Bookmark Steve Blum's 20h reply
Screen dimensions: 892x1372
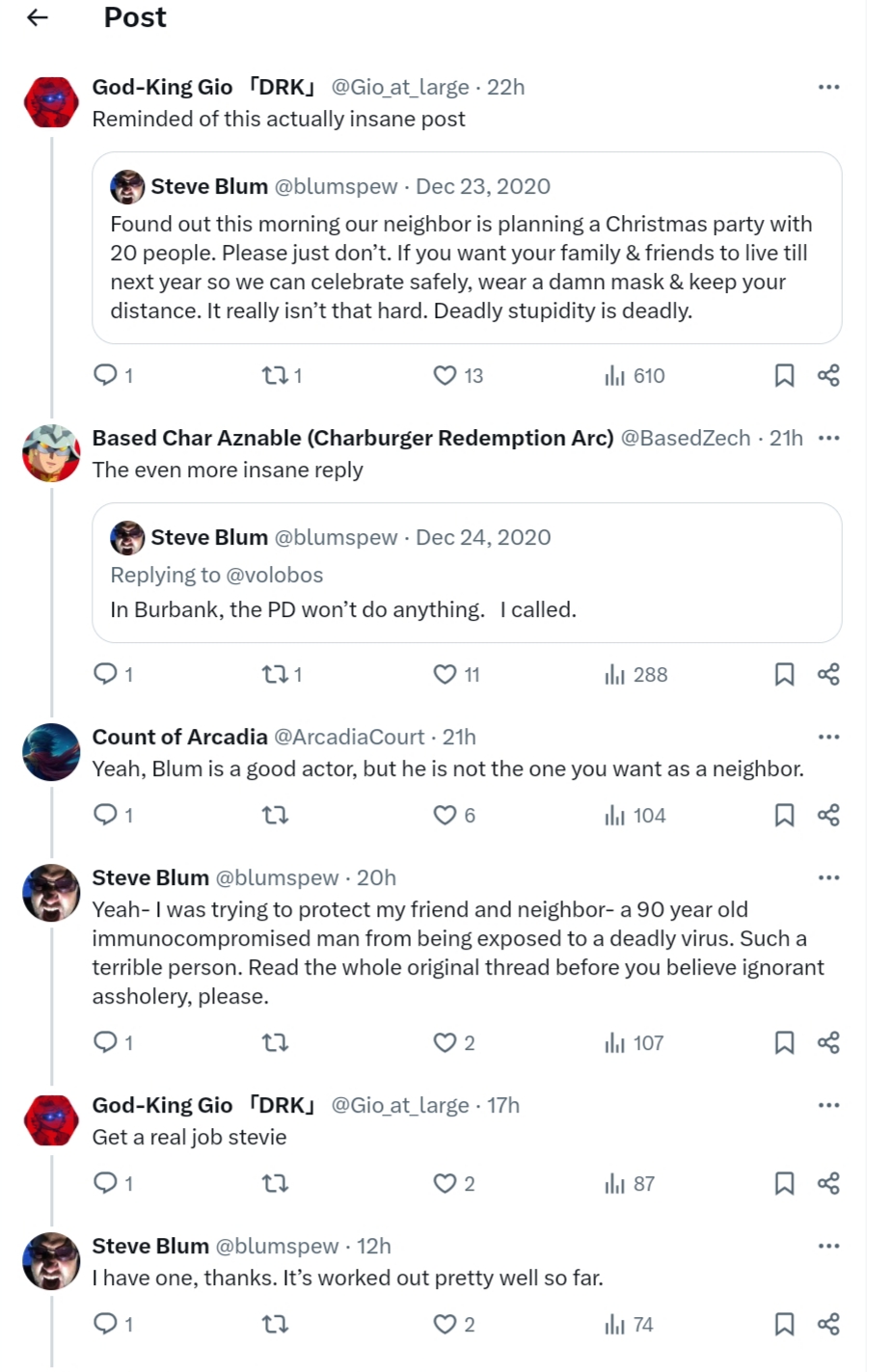point(785,1042)
